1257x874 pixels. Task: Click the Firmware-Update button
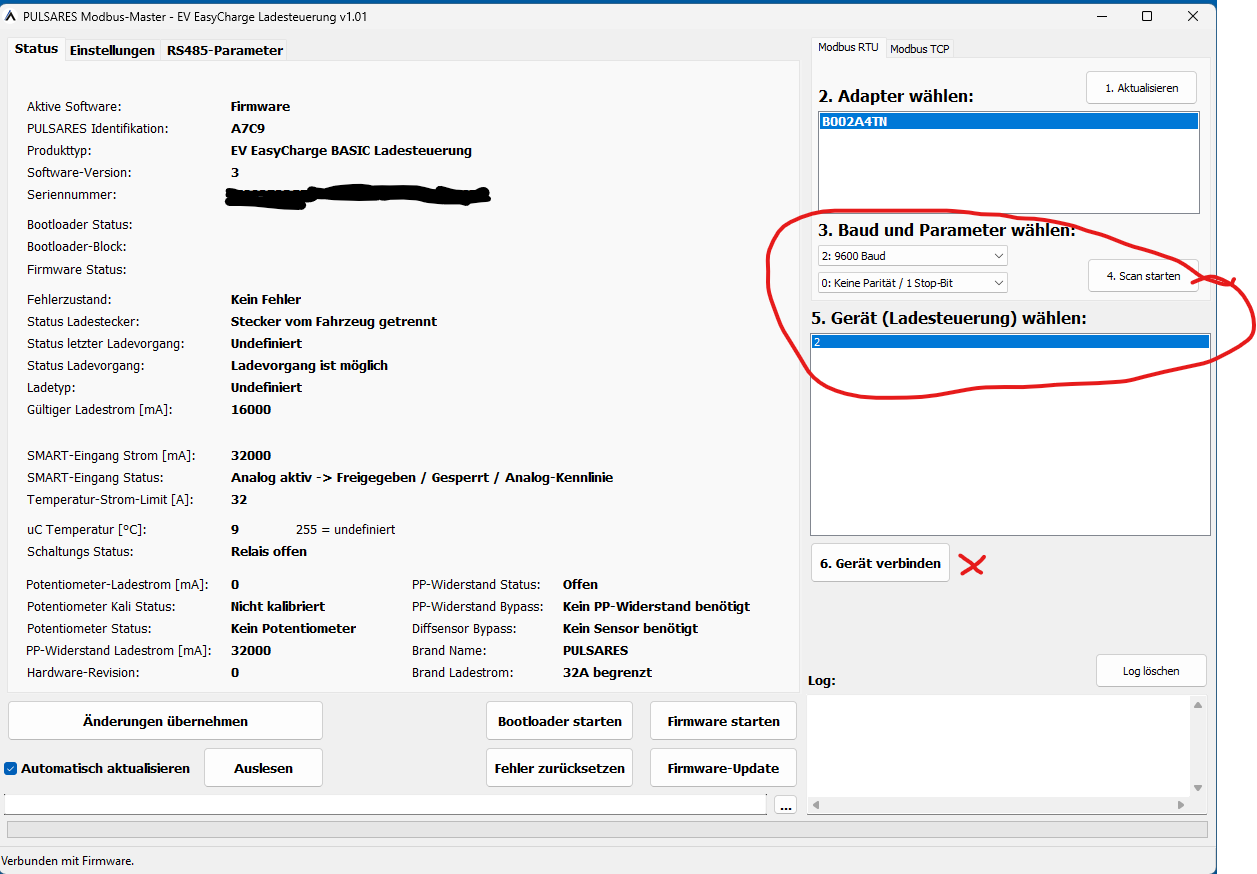[x=723, y=768]
